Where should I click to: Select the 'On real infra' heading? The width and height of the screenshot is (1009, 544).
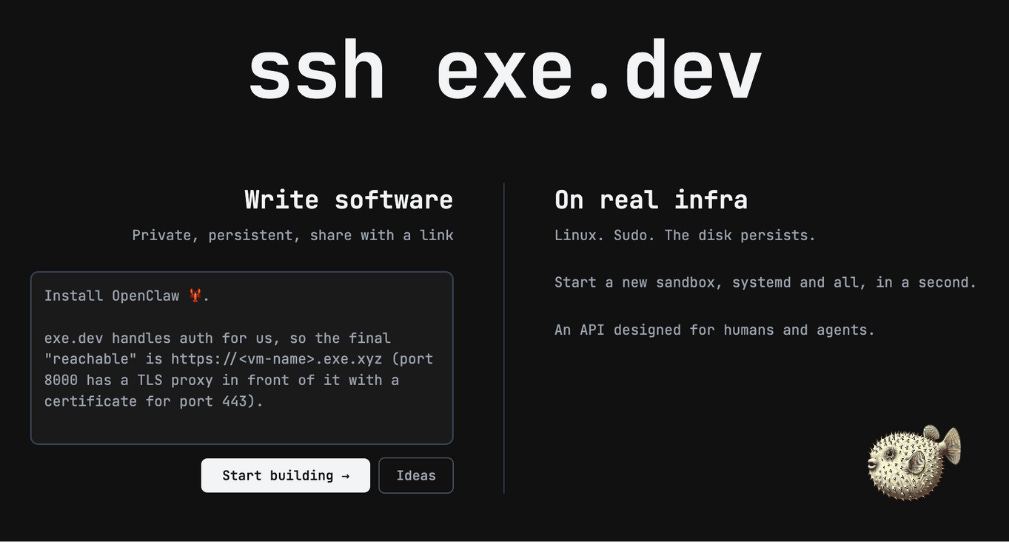651,200
